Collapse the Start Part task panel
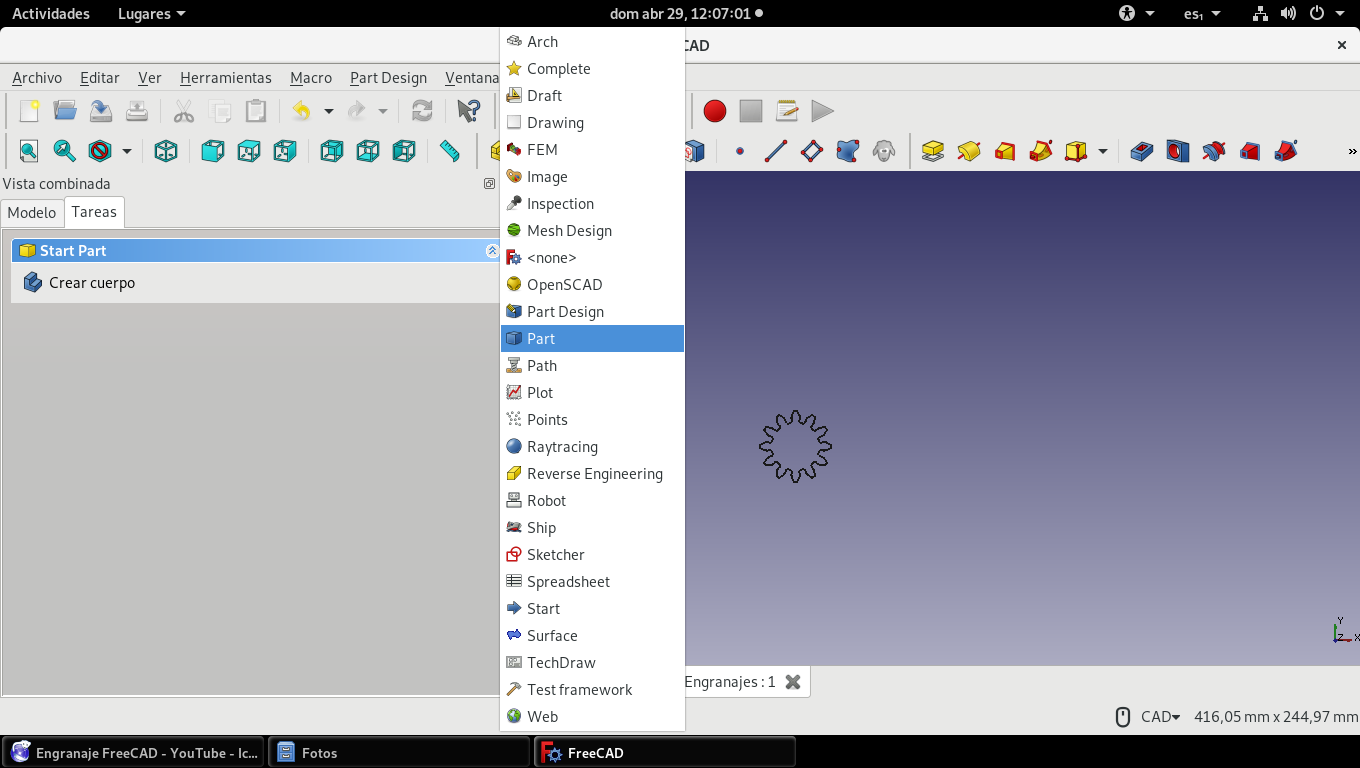Screen dimensions: 1360x768 [x=492, y=250]
